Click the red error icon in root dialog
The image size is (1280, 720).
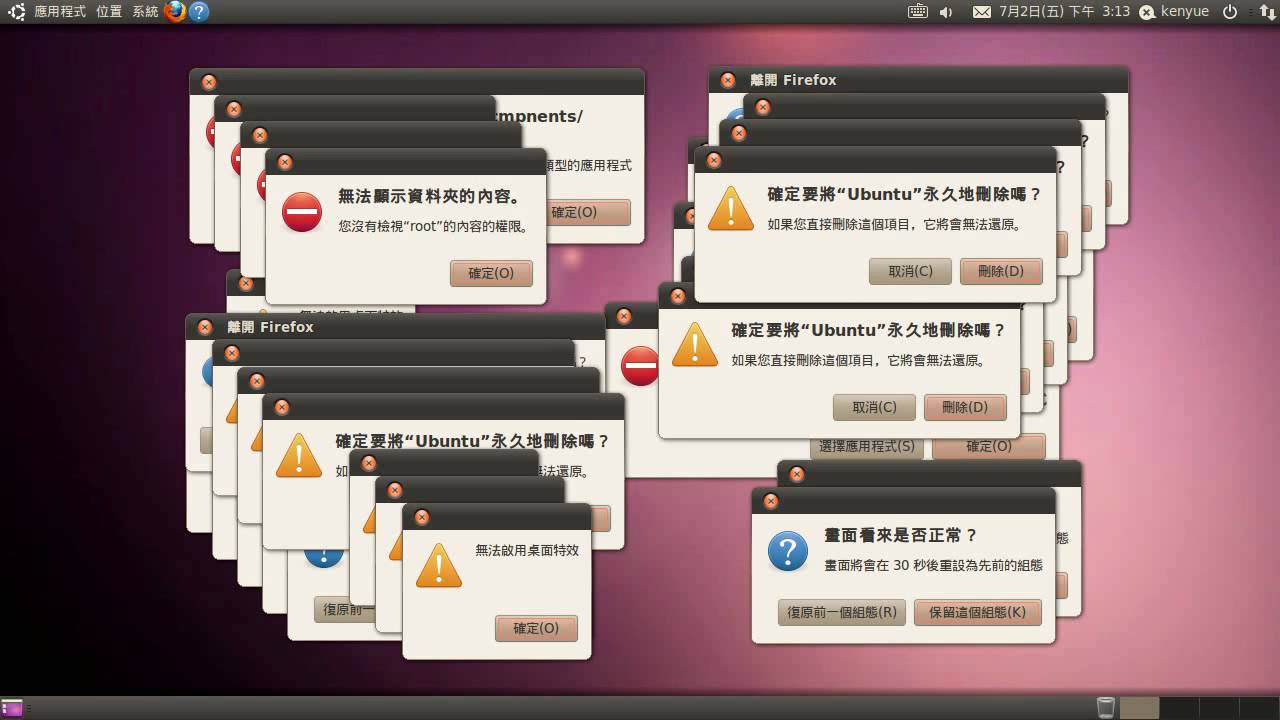[302, 211]
